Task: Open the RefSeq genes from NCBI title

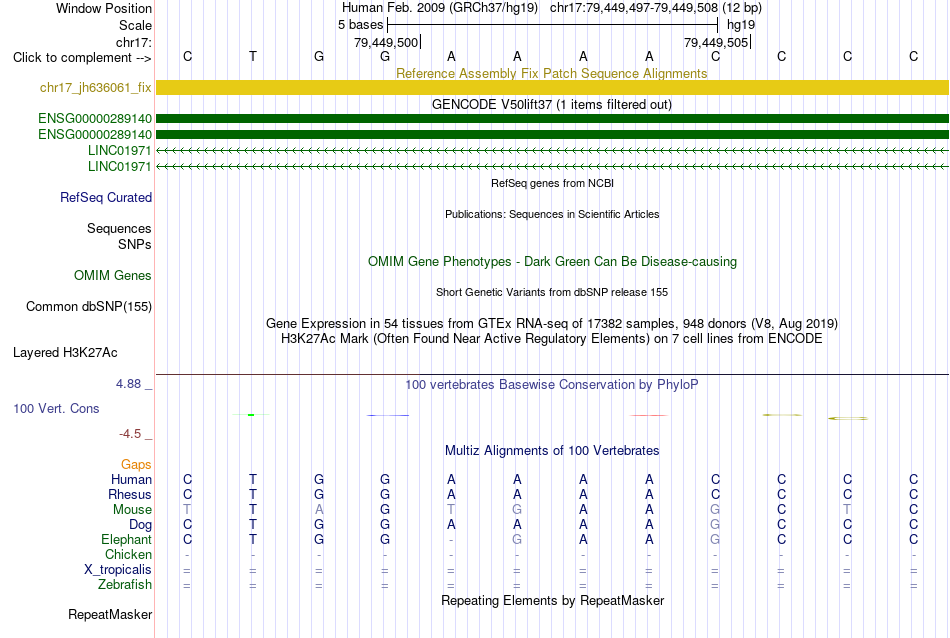Action: (552, 183)
